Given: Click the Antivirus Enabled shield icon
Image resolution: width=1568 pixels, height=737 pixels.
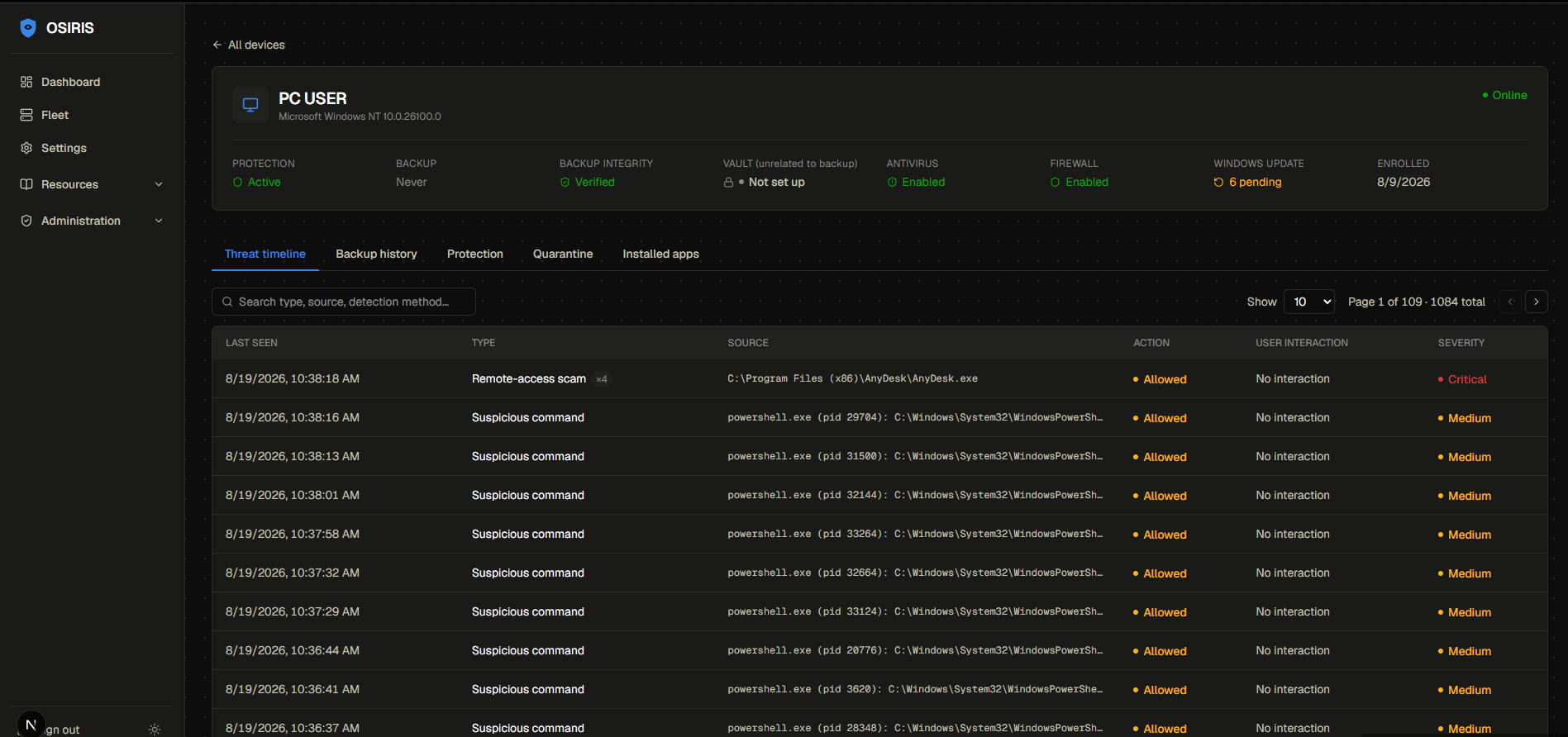Looking at the screenshot, I should (892, 183).
